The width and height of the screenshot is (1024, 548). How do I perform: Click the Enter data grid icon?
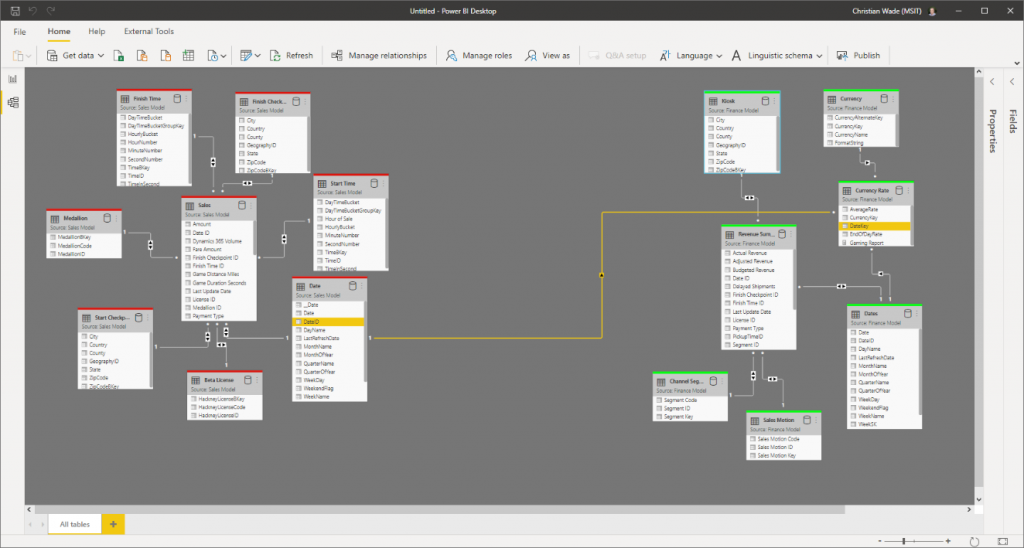pos(188,56)
